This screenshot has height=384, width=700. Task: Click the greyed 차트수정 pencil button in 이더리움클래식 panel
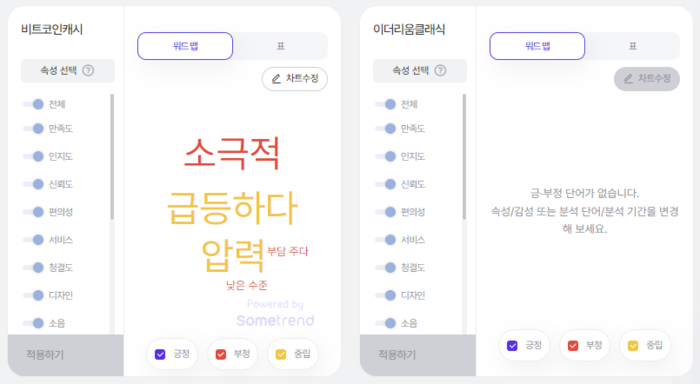point(647,79)
